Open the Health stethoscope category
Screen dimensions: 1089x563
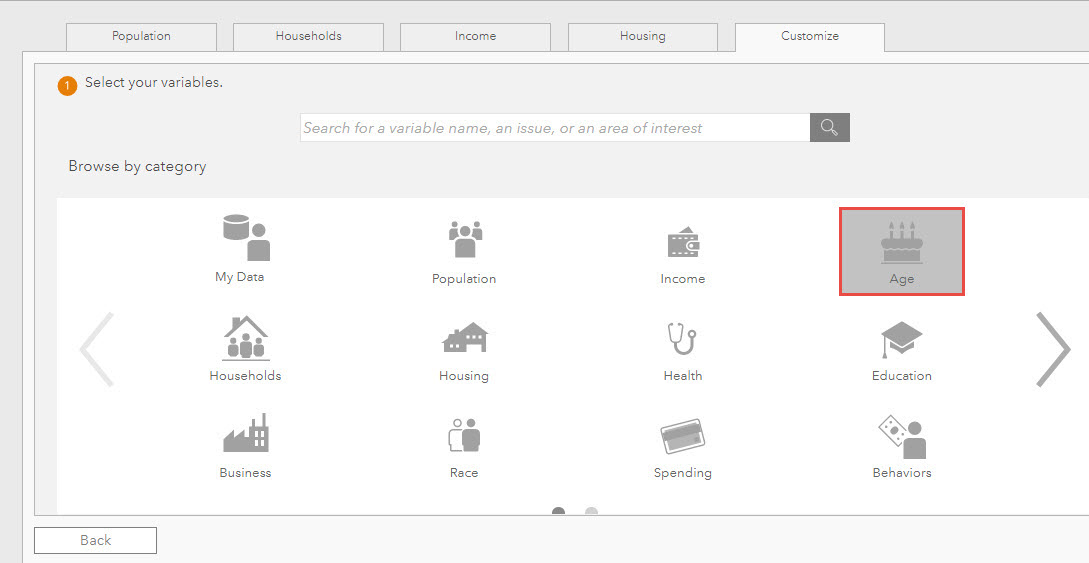tap(683, 350)
